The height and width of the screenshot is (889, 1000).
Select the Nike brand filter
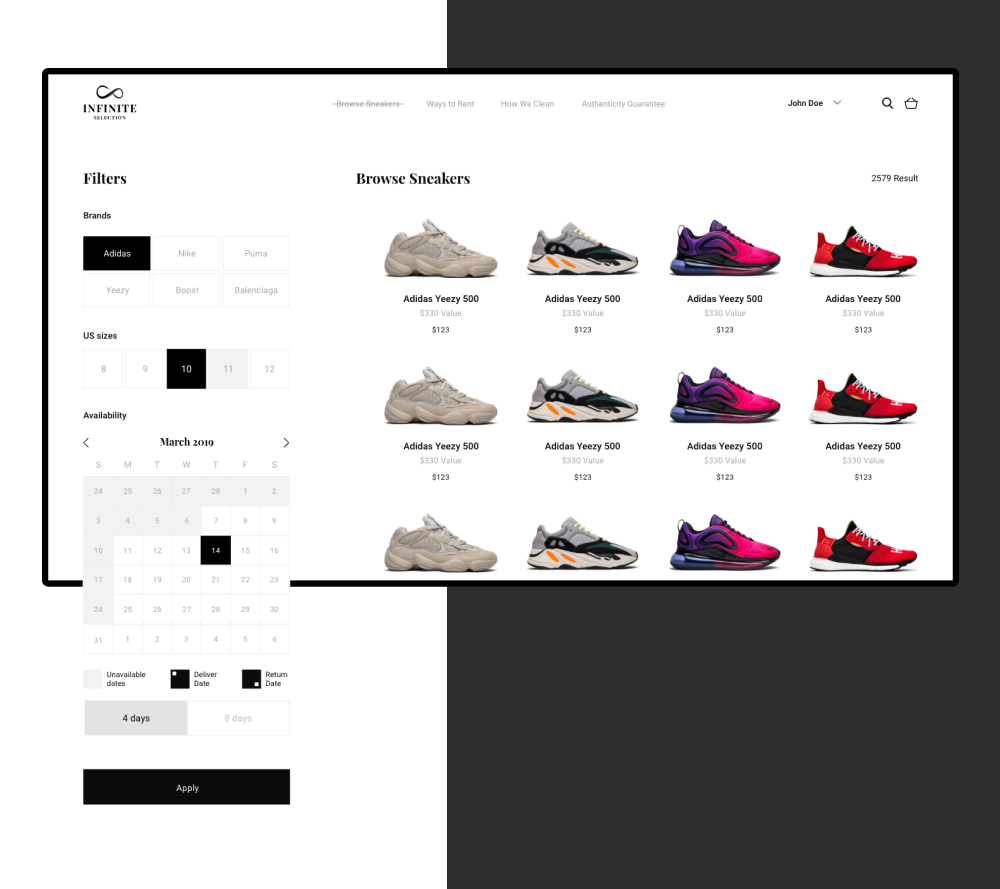(x=187, y=253)
